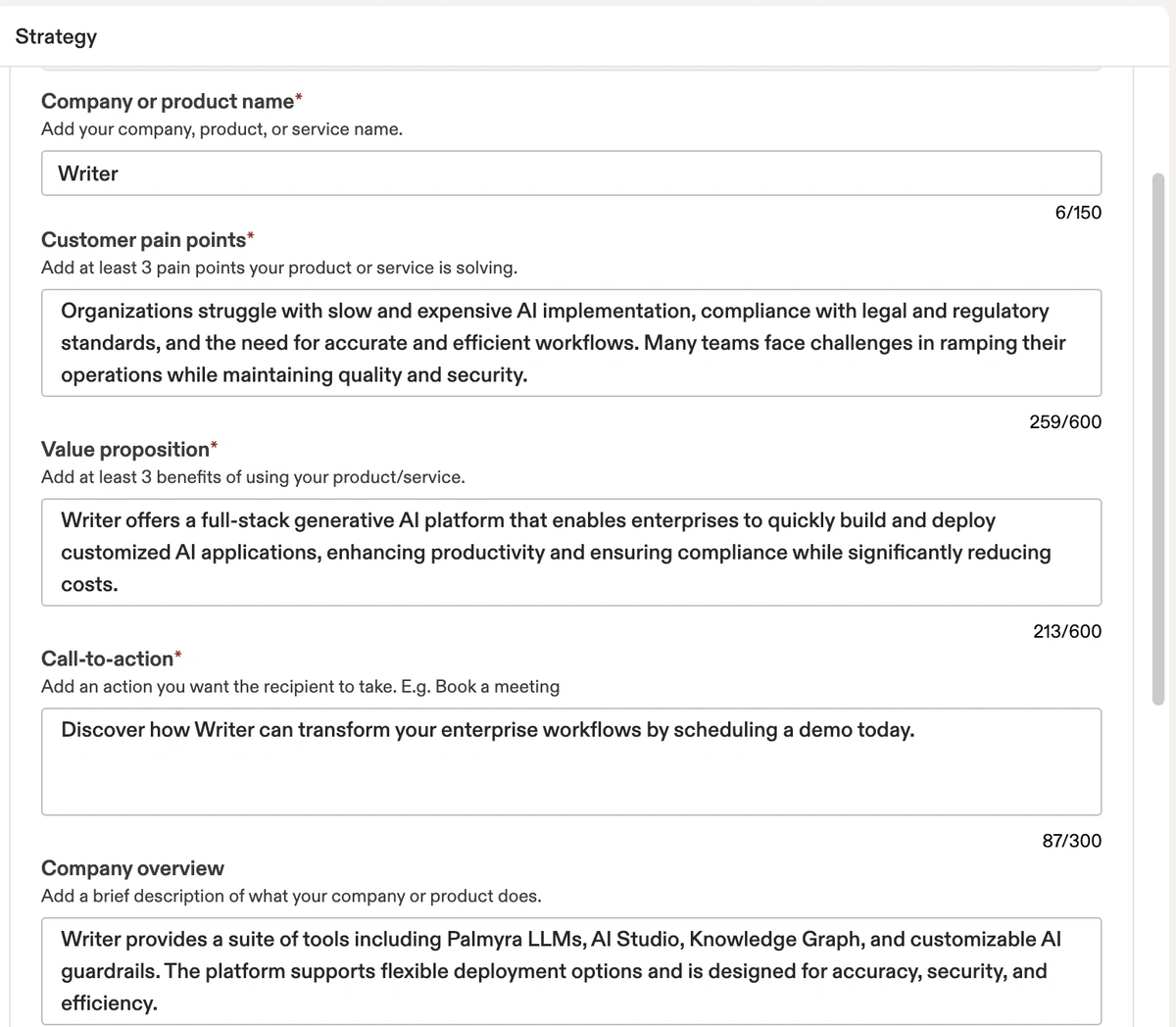
Task: Click the 6/150 character counter
Action: pos(1078,213)
